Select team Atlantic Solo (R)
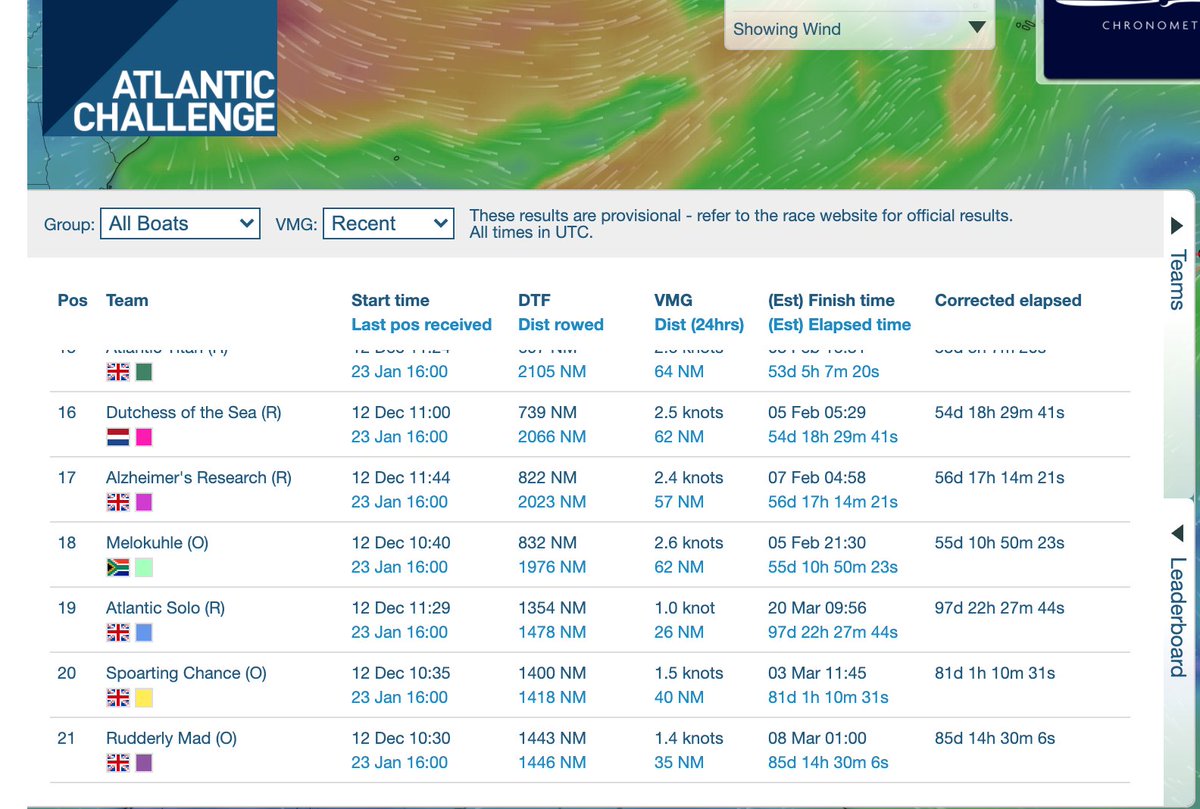This screenshot has height=809, width=1200. click(167, 607)
